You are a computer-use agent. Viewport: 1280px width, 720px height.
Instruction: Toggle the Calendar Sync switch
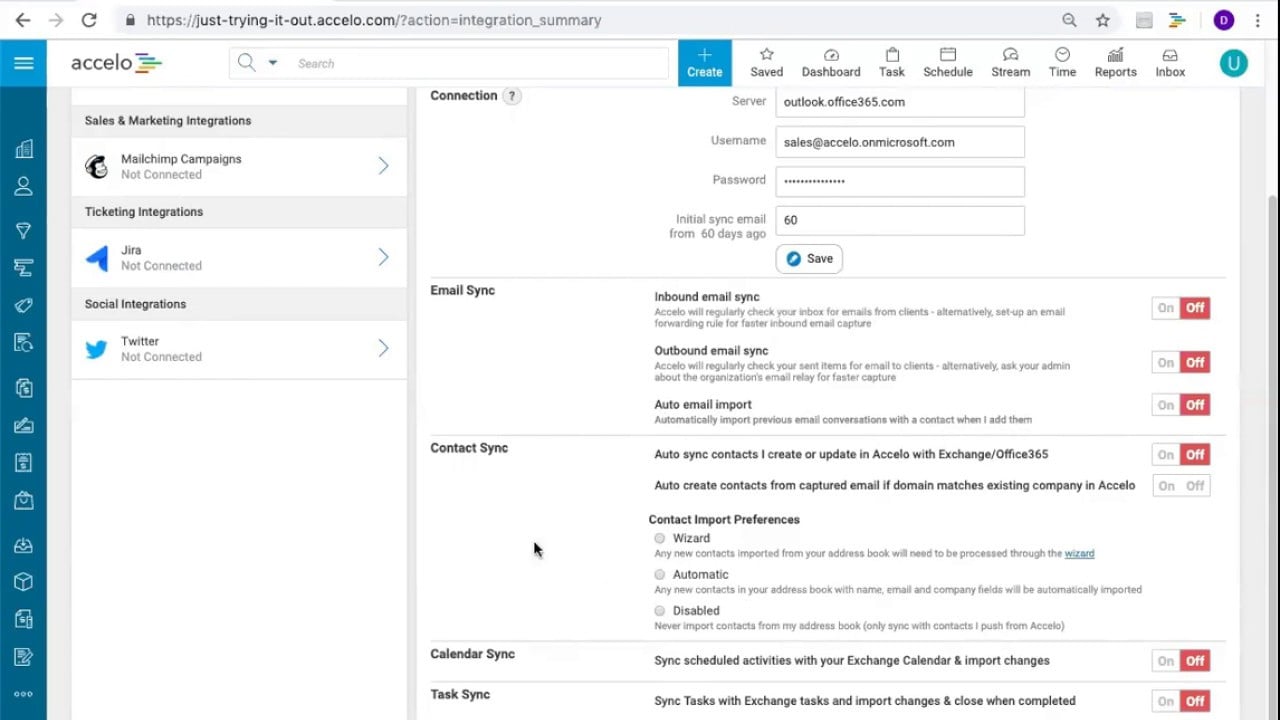[x=1180, y=661]
